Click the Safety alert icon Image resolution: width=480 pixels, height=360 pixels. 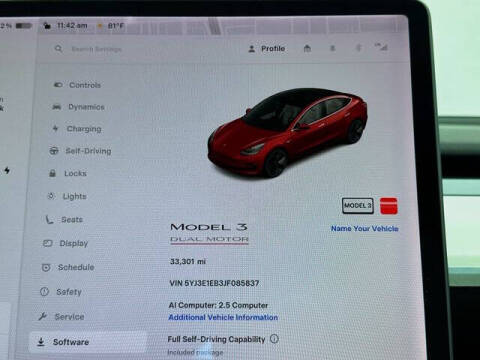(44, 292)
